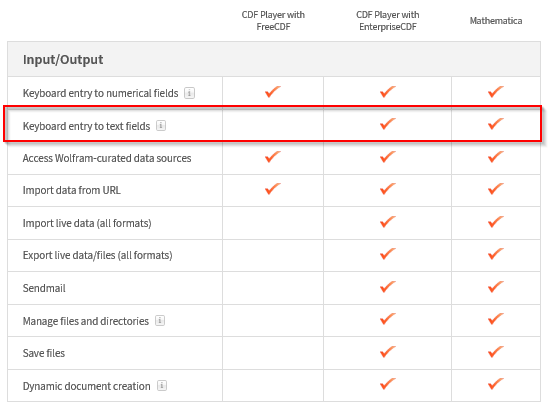Image resolution: width=548 pixels, height=407 pixels.
Task: Open info icon beside Keyboard entry to numerical fields
Action: (x=189, y=93)
